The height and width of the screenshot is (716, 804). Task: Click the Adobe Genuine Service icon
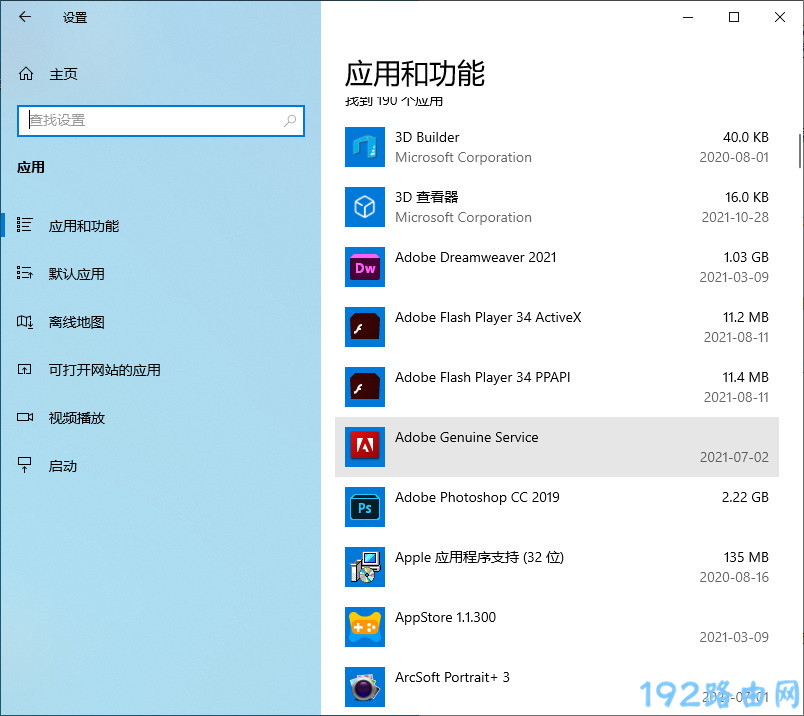[364, 447]
